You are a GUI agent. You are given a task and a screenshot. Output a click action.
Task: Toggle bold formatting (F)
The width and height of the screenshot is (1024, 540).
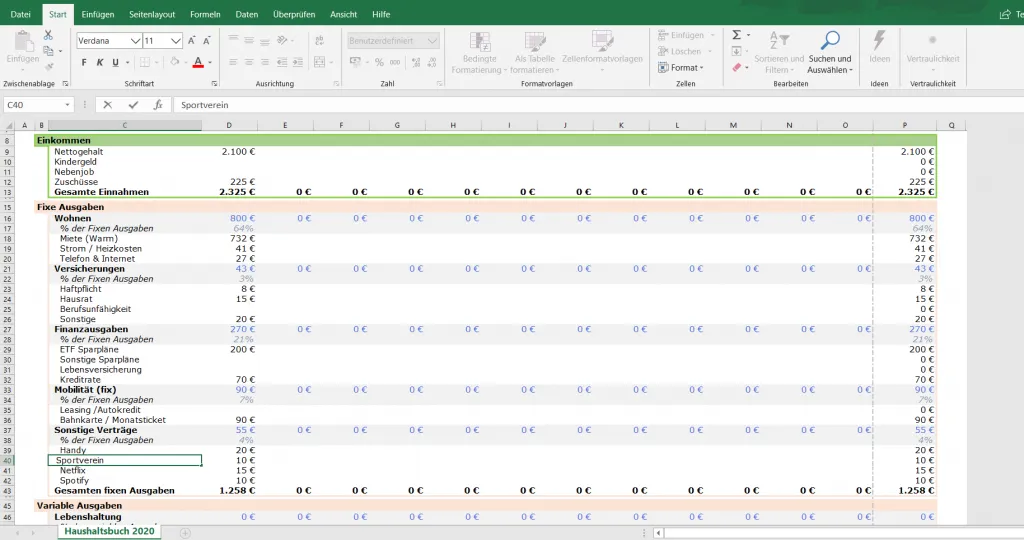(x=85, y=62)
